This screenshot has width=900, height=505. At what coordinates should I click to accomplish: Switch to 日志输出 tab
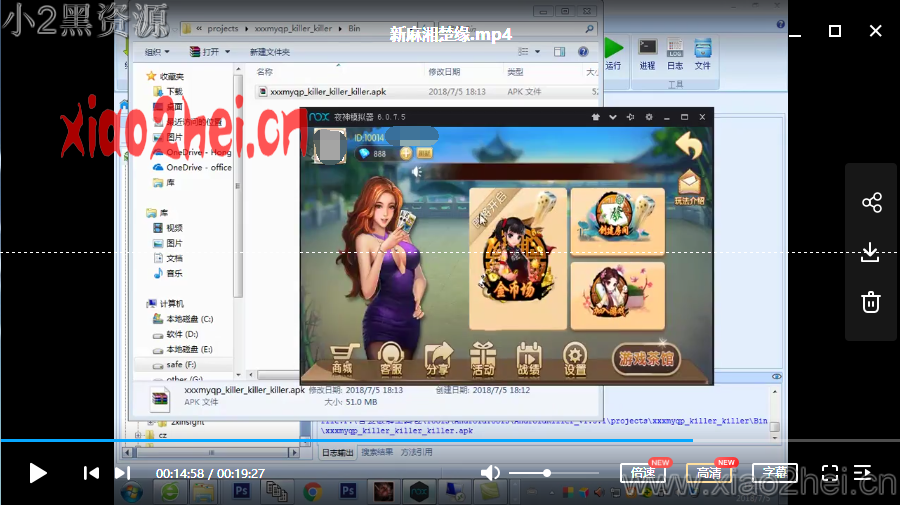[x=338, y=453]
